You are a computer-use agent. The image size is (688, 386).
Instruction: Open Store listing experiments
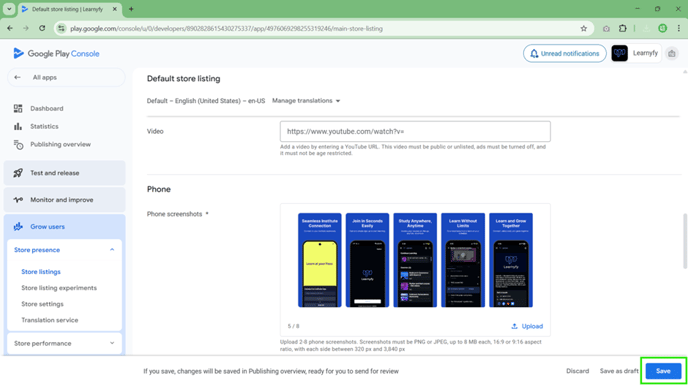point(59,288)
